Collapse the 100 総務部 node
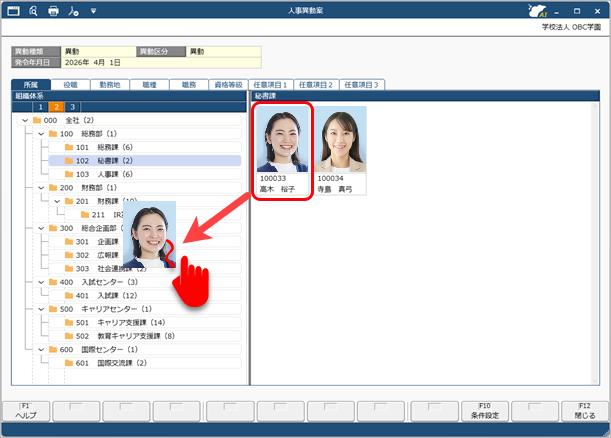 pos(41,134)
